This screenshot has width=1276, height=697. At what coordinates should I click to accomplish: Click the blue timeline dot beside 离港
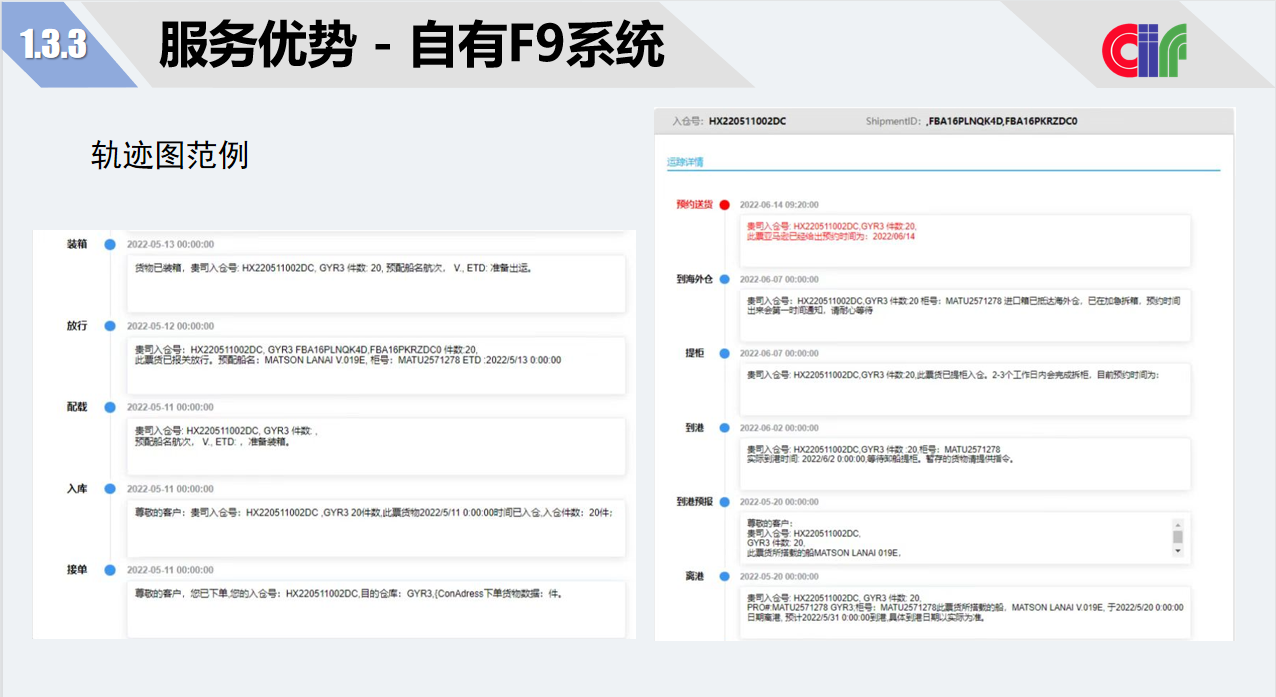(x=724, y=576)
